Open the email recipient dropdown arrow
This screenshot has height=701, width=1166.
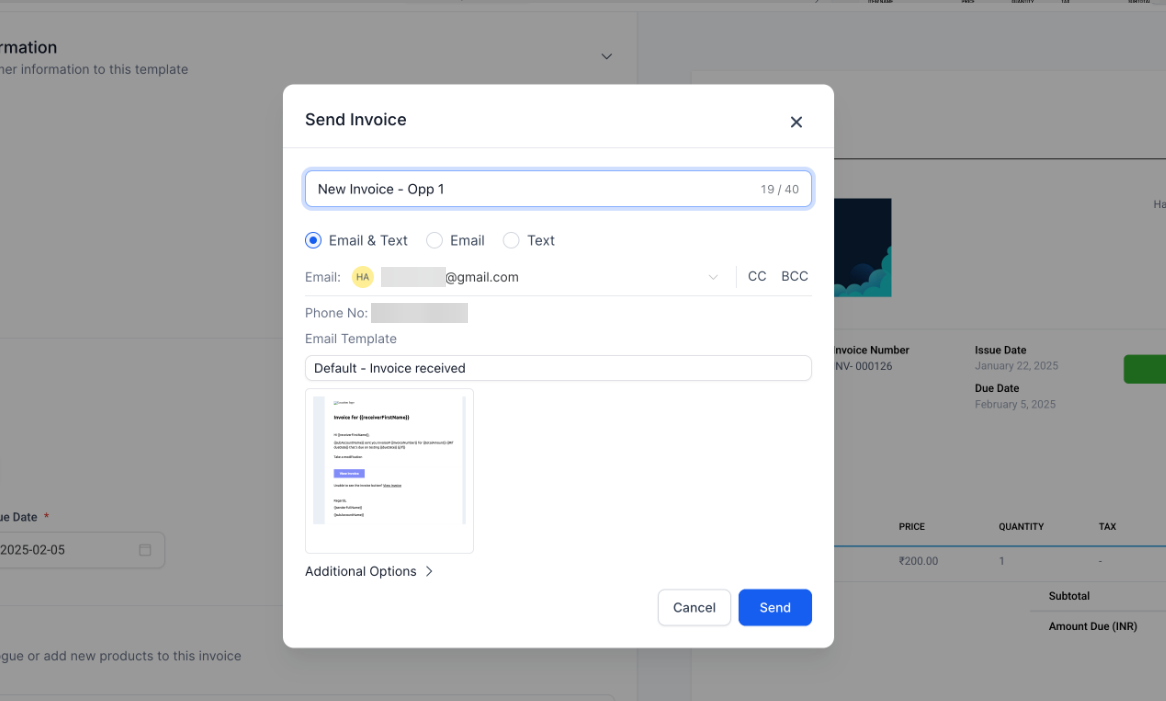point(713,277)
